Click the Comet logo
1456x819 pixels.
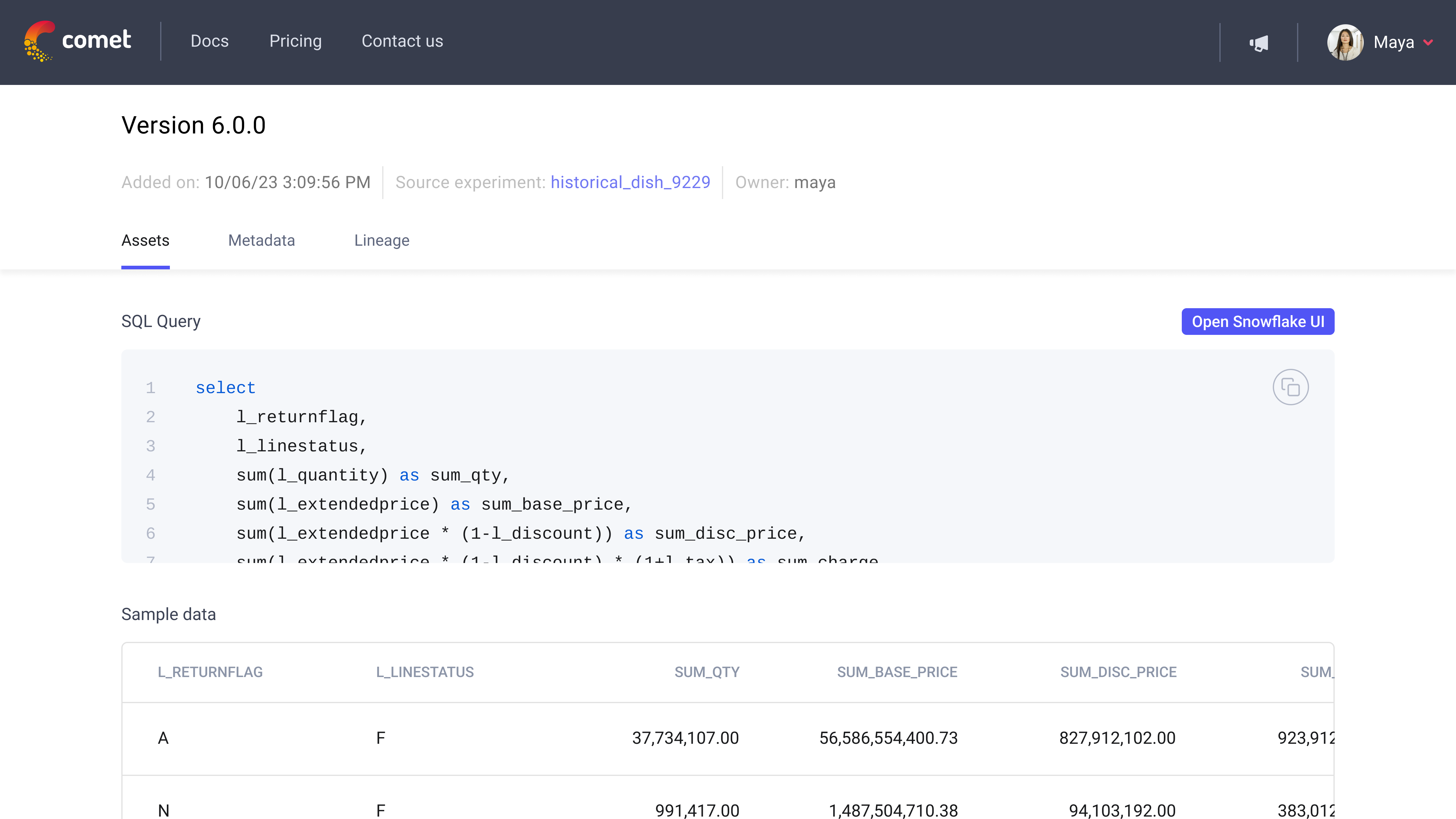pos(77,41)
